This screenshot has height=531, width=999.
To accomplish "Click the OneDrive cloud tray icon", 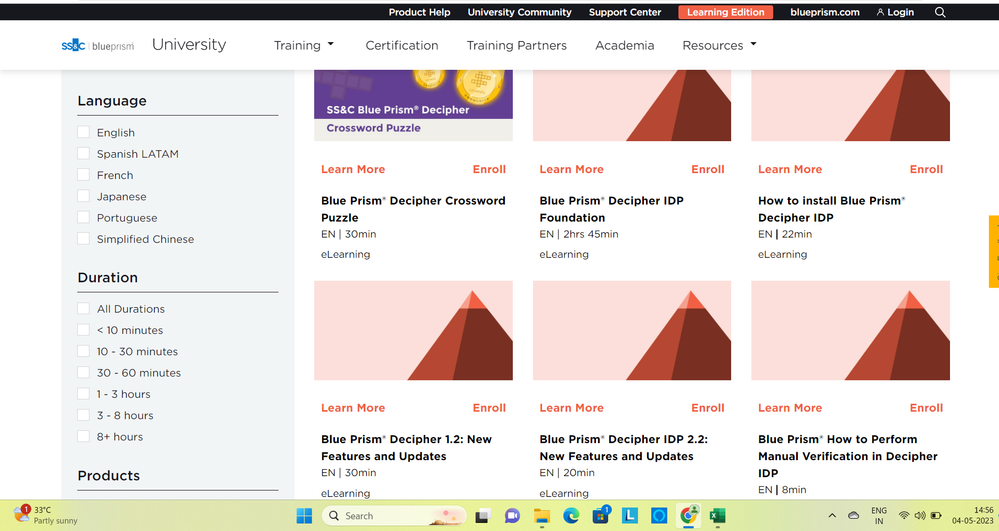I will tap(853, 516).
